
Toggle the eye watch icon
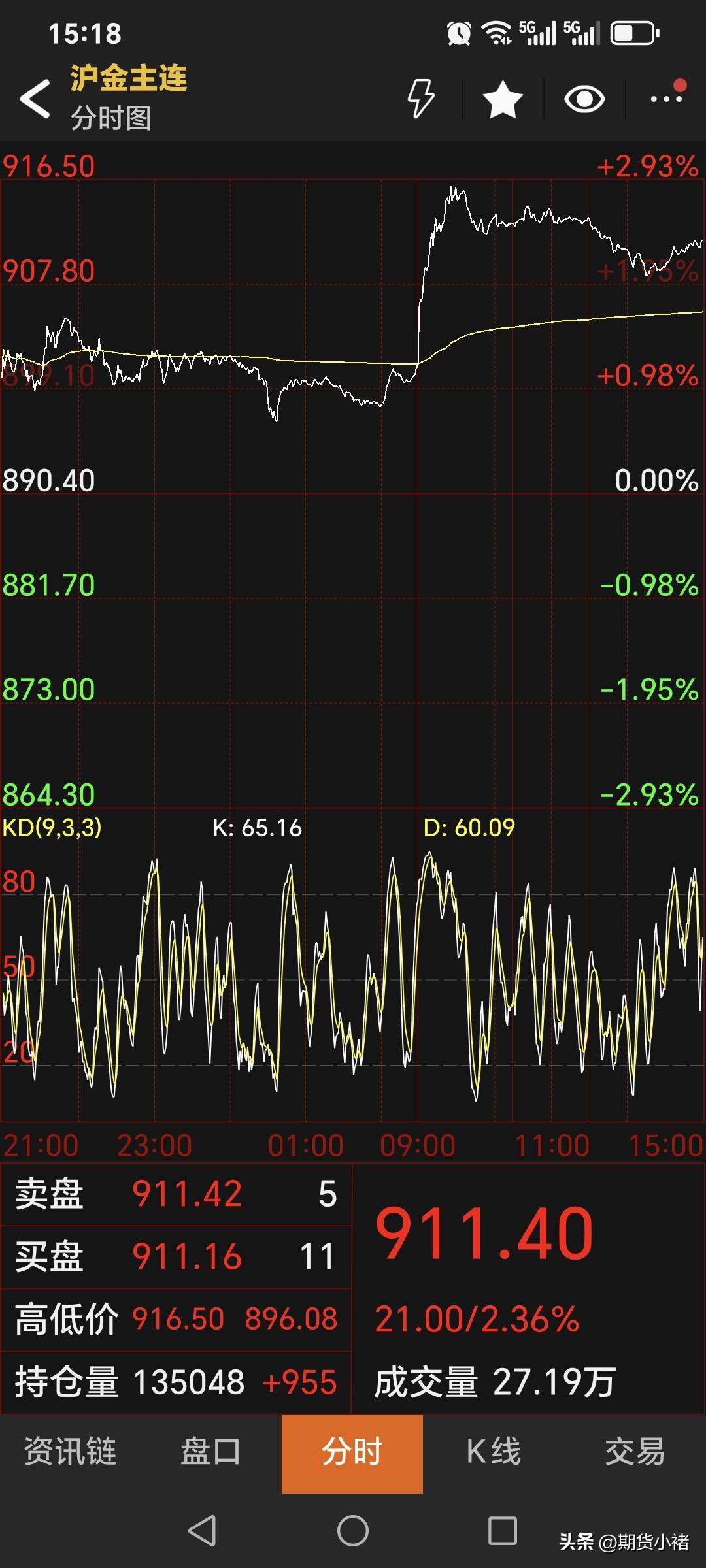(584, 99)
